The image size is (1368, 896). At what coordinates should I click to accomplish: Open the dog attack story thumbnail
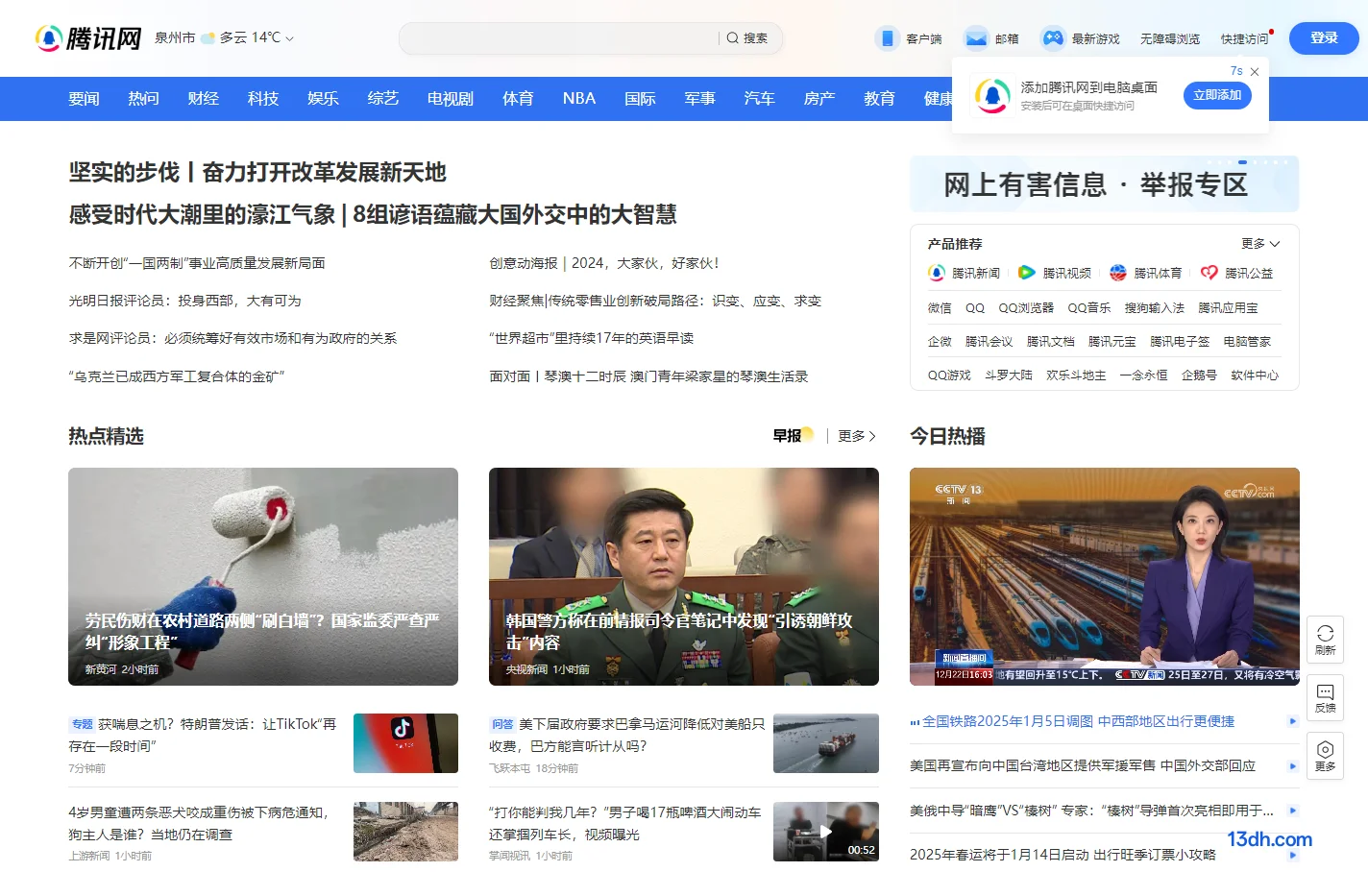[x=405, y=832]
